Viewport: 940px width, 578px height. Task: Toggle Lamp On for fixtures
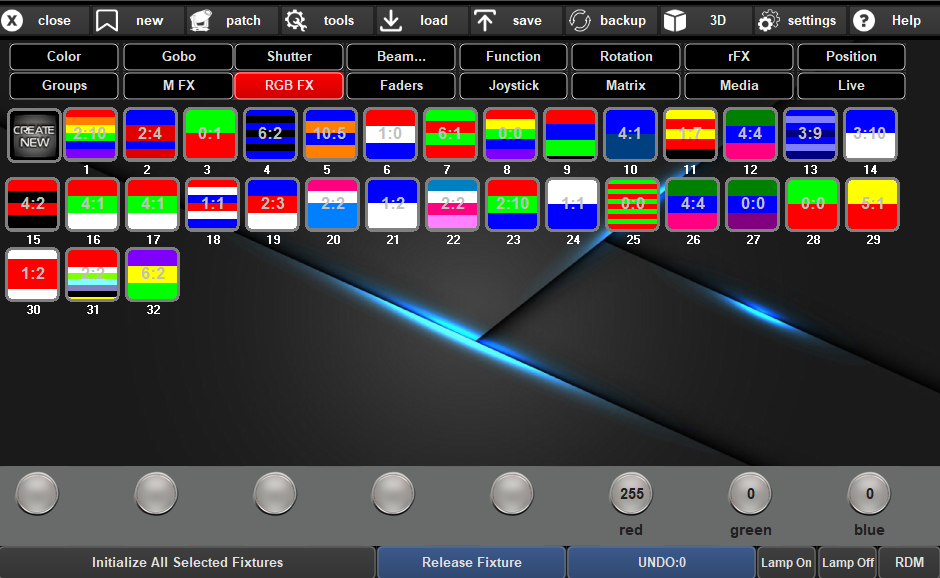(787, 563)
